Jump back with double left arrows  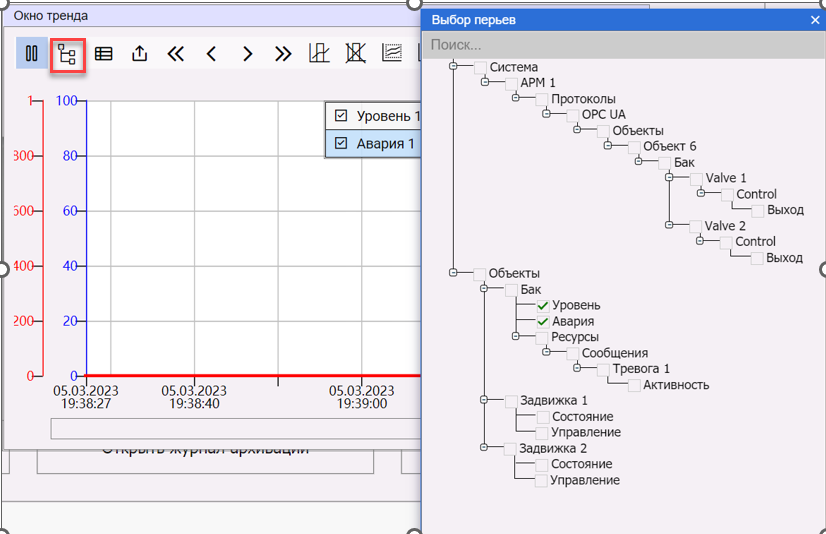coord(176,54)
